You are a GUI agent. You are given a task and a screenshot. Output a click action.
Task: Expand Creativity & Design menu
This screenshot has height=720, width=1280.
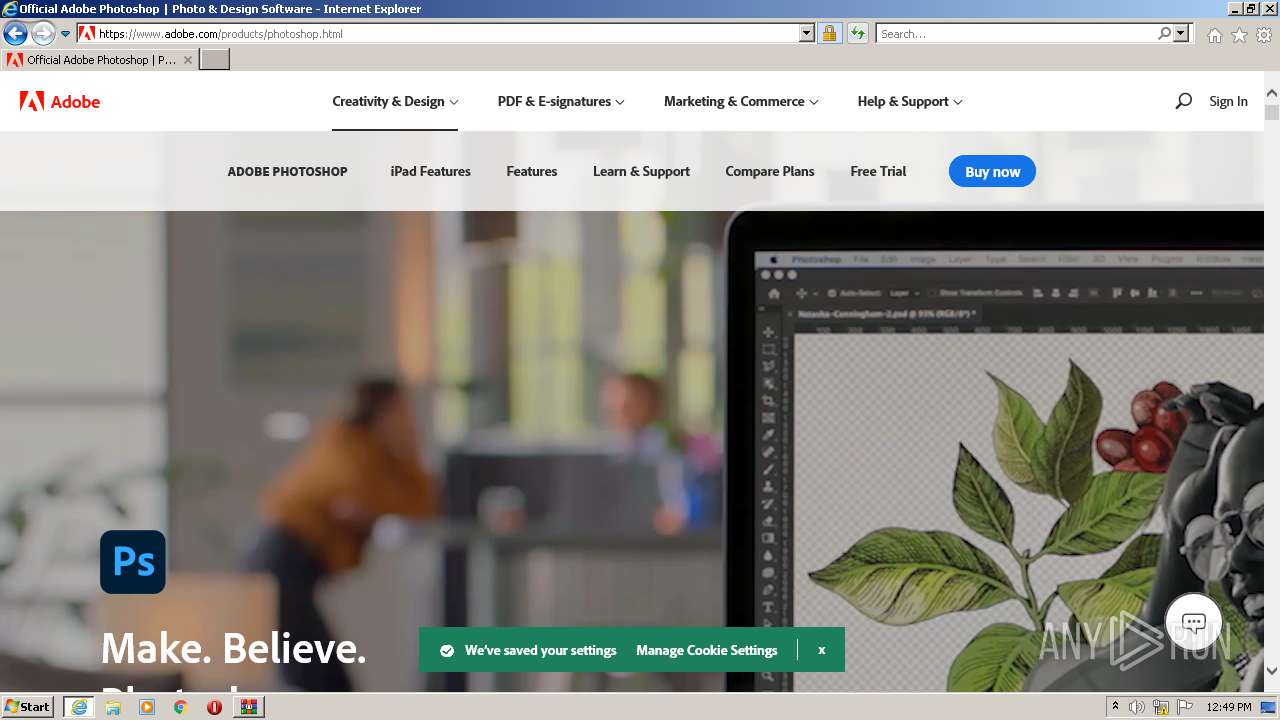click(395, 101)
